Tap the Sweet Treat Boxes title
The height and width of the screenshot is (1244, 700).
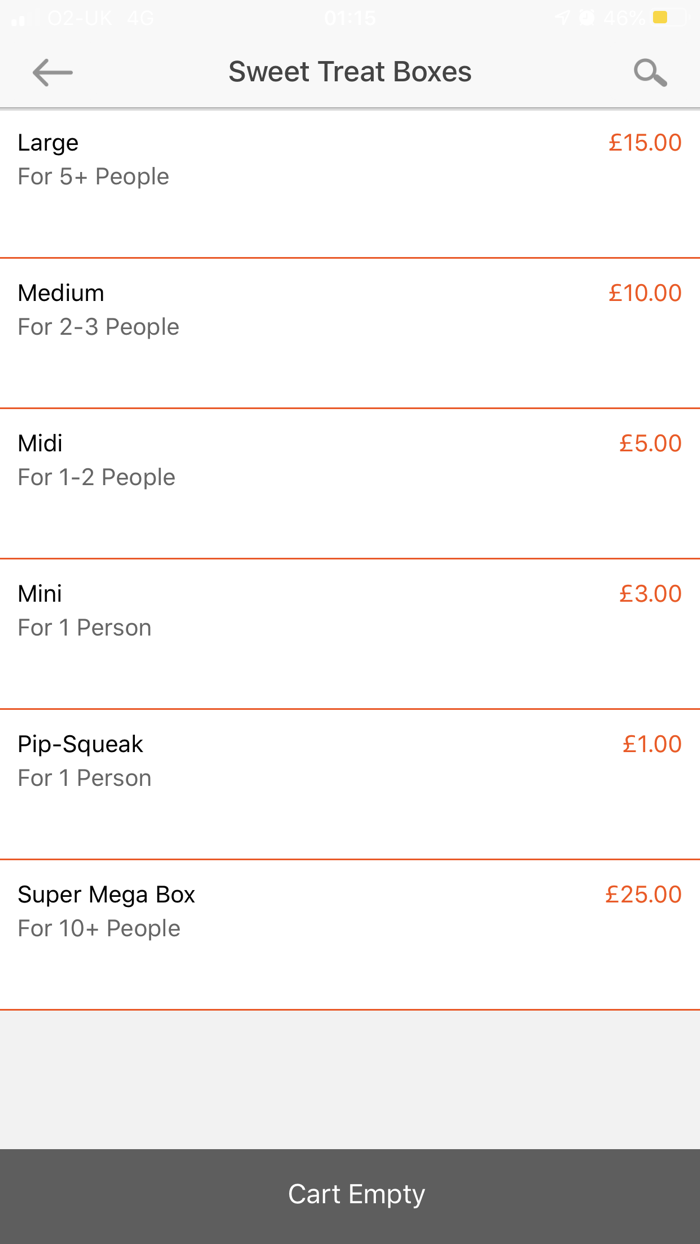point(350,72)
